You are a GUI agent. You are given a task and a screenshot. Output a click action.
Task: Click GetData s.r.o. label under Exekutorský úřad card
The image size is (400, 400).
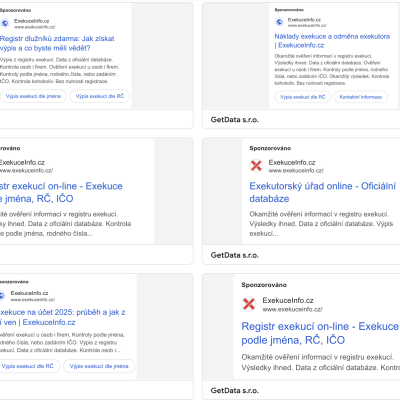235,255
